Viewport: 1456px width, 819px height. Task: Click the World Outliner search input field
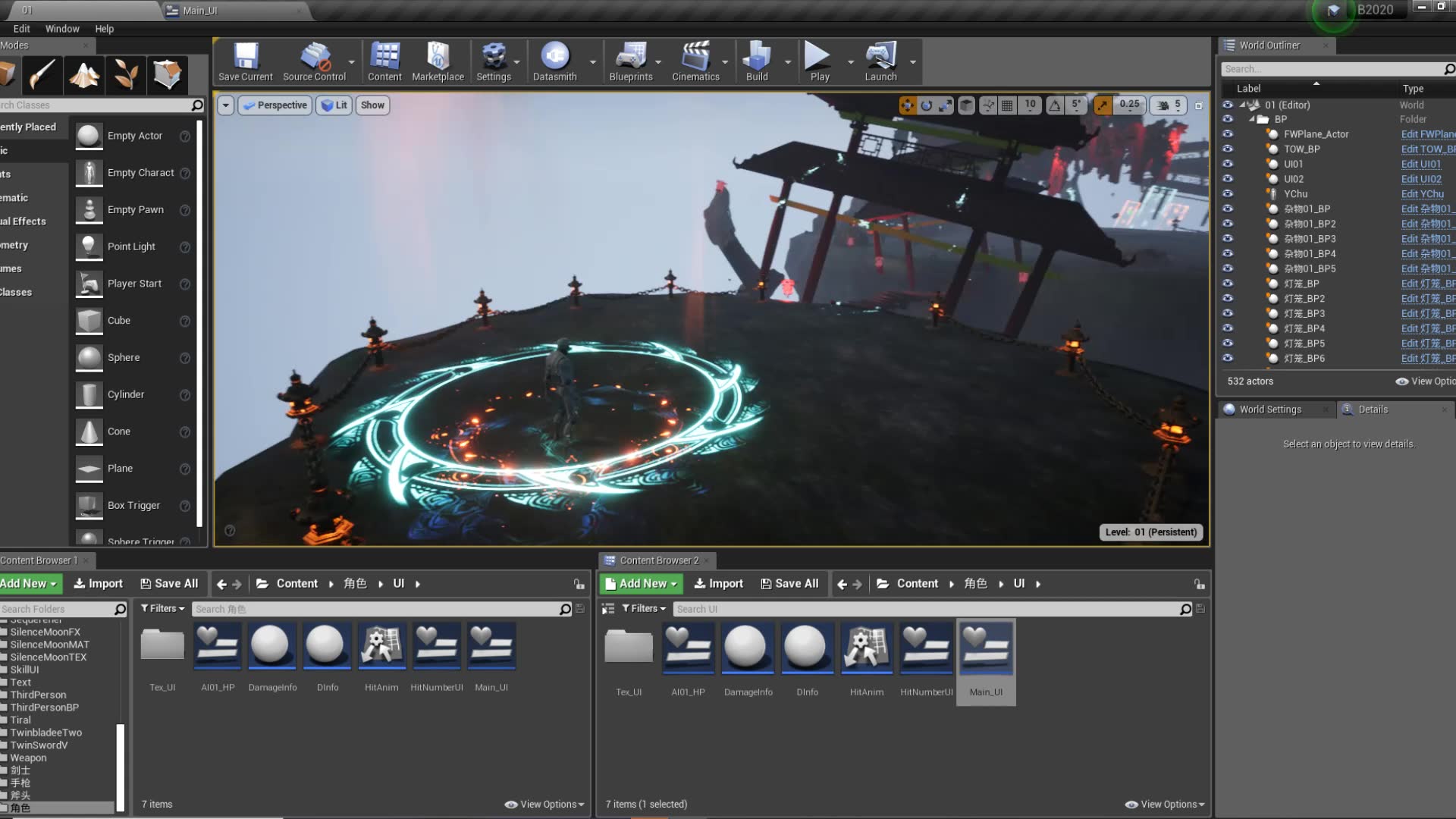pos(1334,68)
